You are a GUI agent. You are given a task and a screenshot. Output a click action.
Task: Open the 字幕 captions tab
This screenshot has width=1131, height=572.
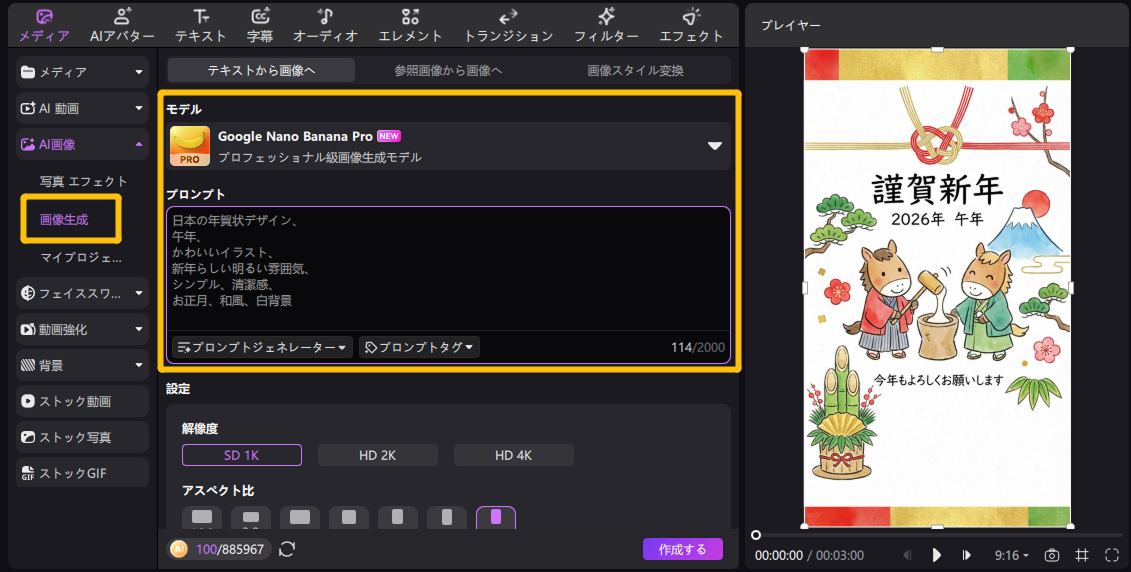click(x=260, y=25)
